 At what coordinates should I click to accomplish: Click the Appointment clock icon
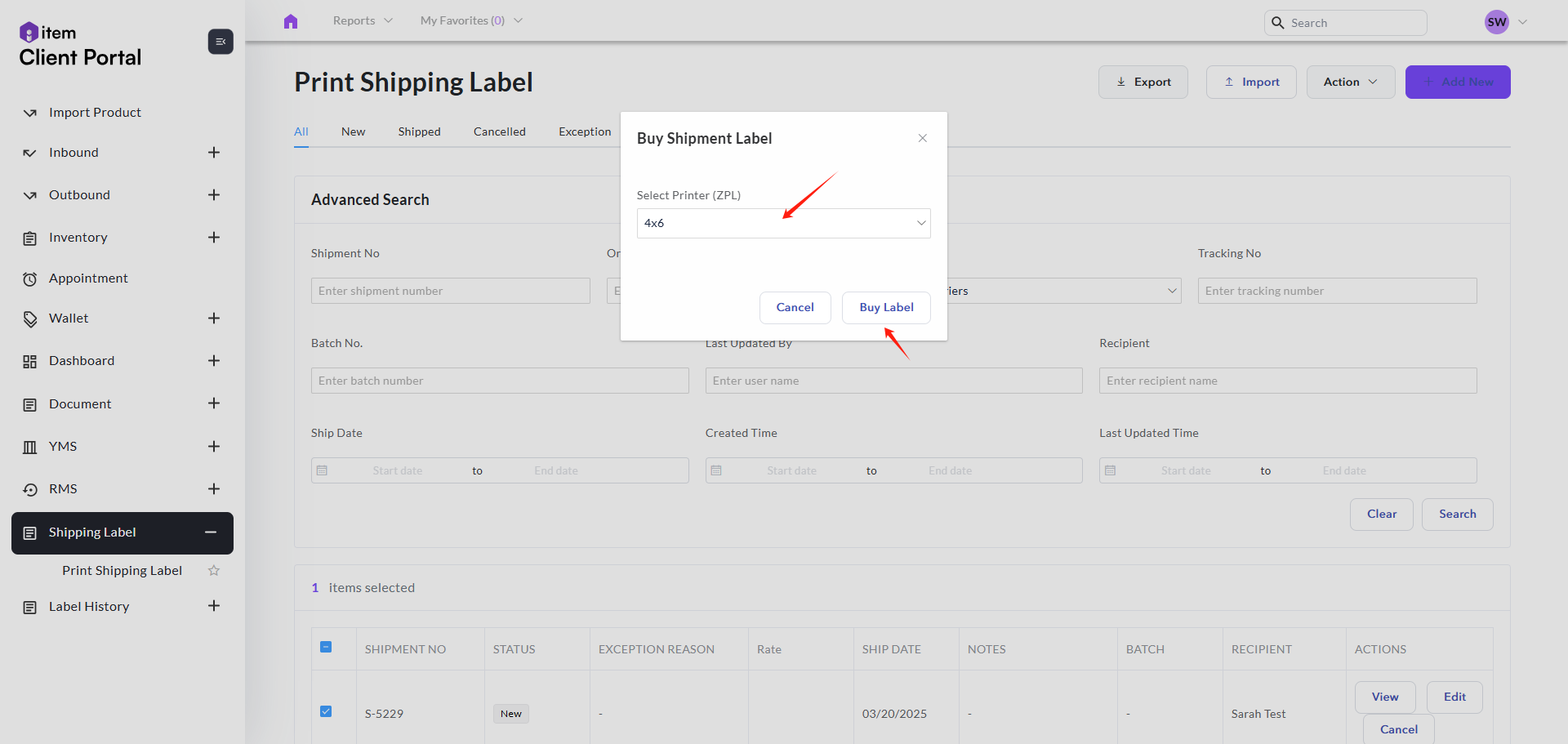pos(30,279)
